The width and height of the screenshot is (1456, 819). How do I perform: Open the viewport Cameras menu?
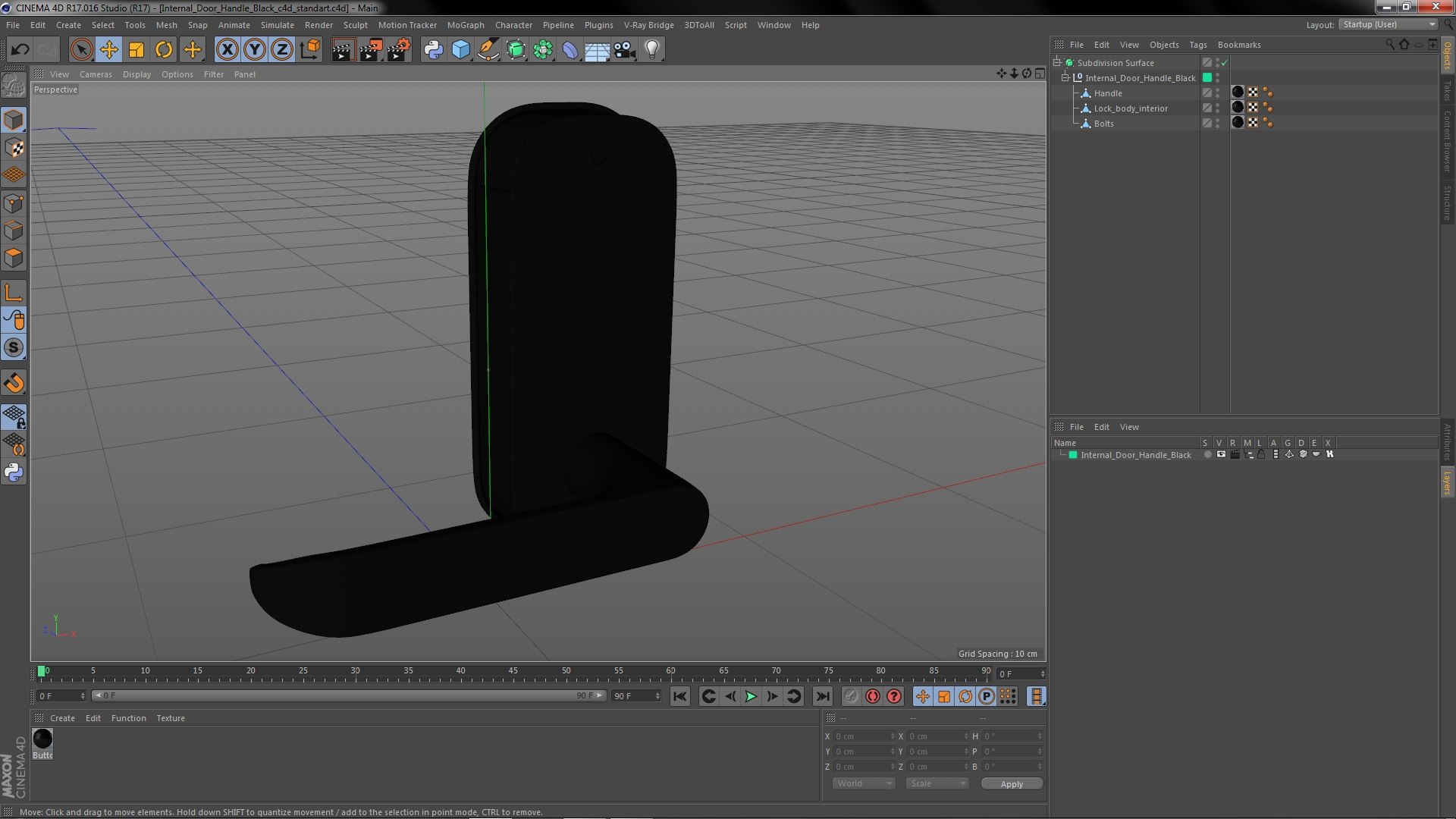tap(96, 74)
